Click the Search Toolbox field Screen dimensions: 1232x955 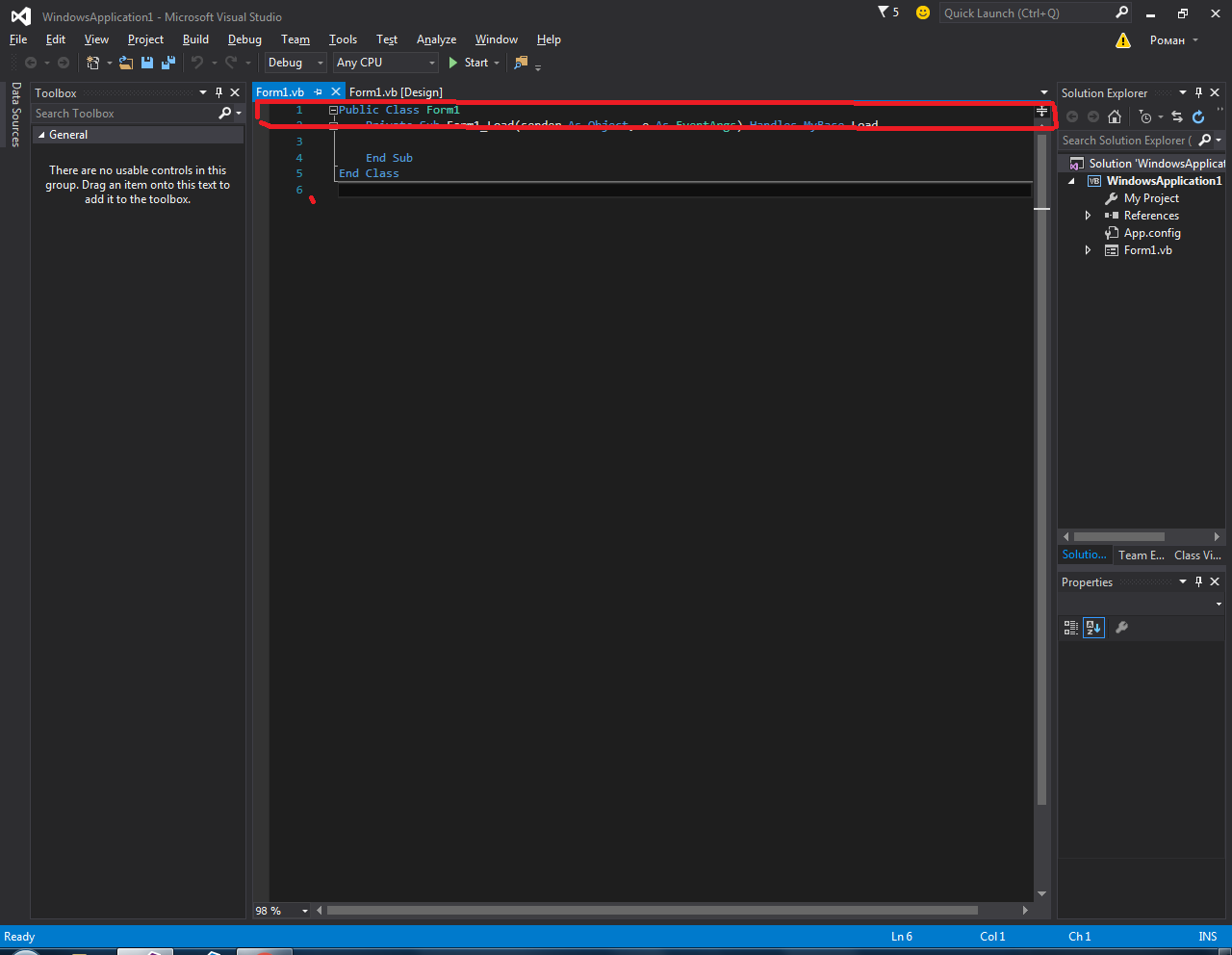point(125,114)
